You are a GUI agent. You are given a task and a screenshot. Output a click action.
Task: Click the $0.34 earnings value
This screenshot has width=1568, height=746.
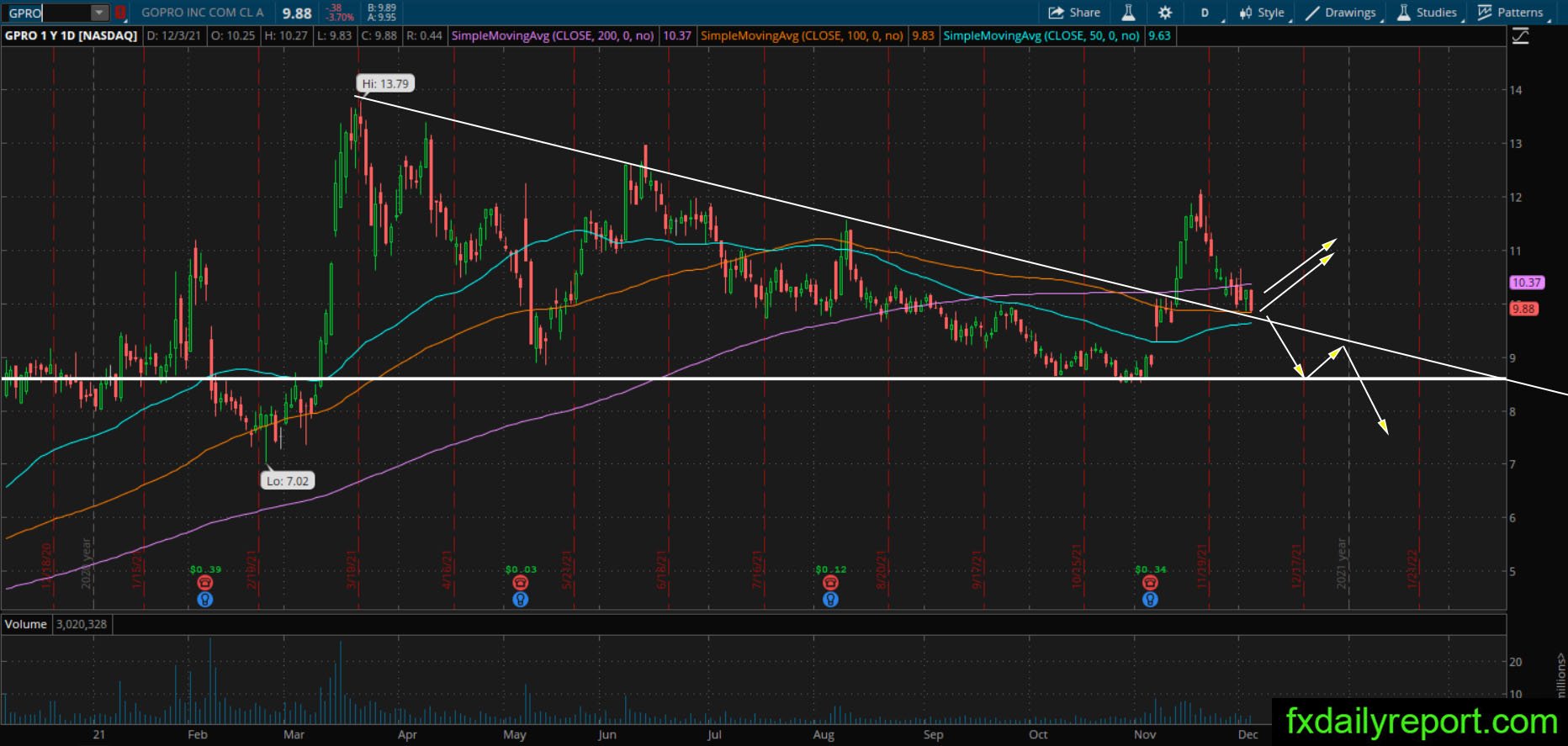(1150, 569)
